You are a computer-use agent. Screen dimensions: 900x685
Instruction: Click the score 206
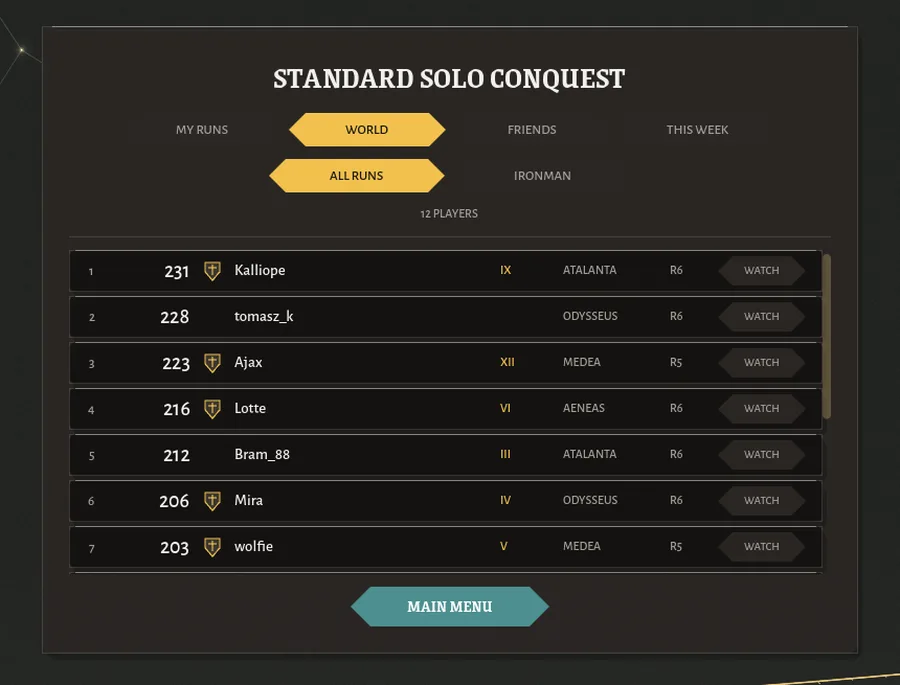[x=174, y=501]
